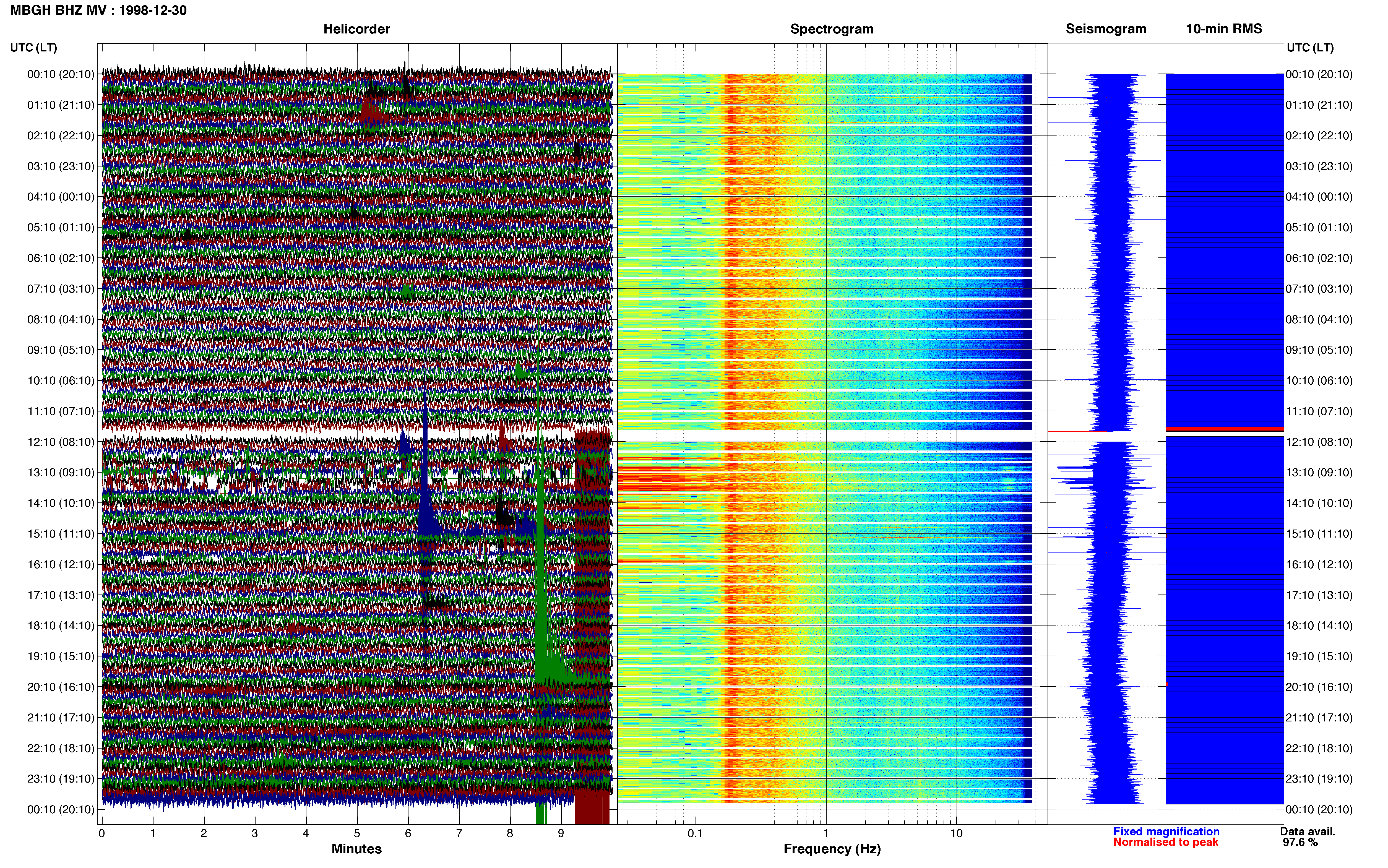Click left time label '23:10 (19:10)'
1388x868 pixels.
(61, 779)
